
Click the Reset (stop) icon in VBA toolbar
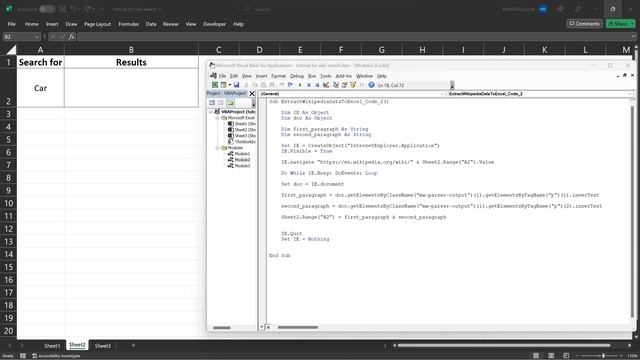coord(317,85)
